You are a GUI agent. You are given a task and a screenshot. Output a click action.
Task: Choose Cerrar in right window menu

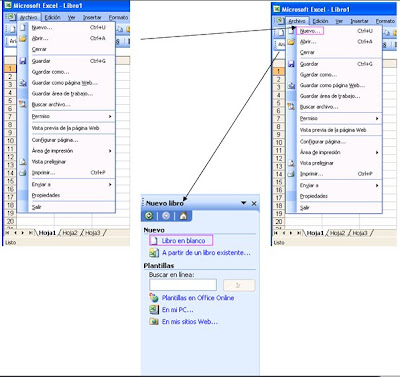[307, 52]
